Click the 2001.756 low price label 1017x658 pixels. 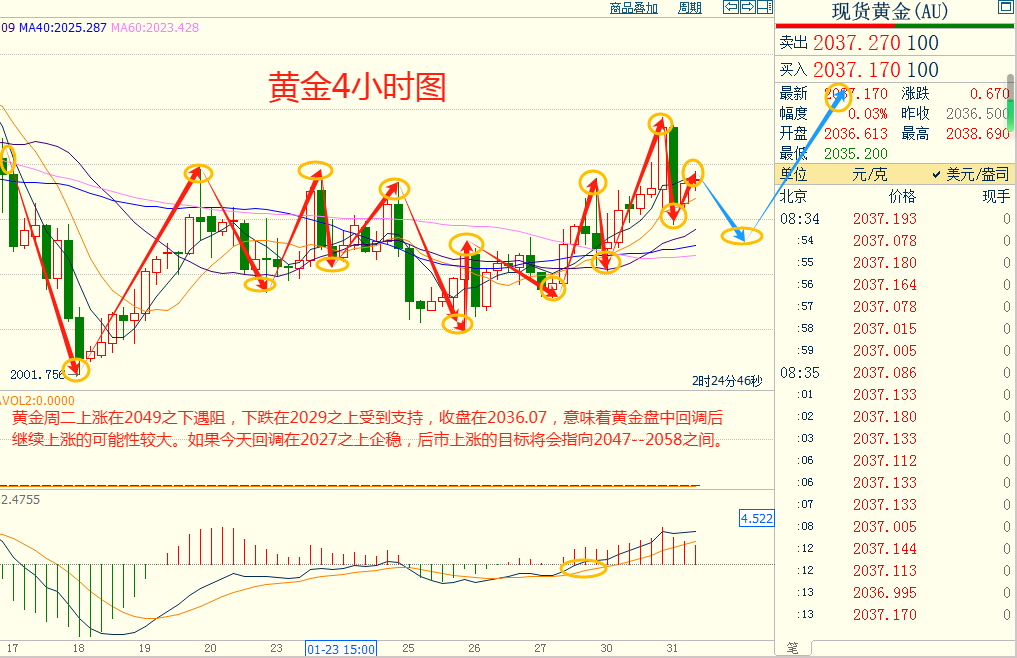click(x=37, y=374)
